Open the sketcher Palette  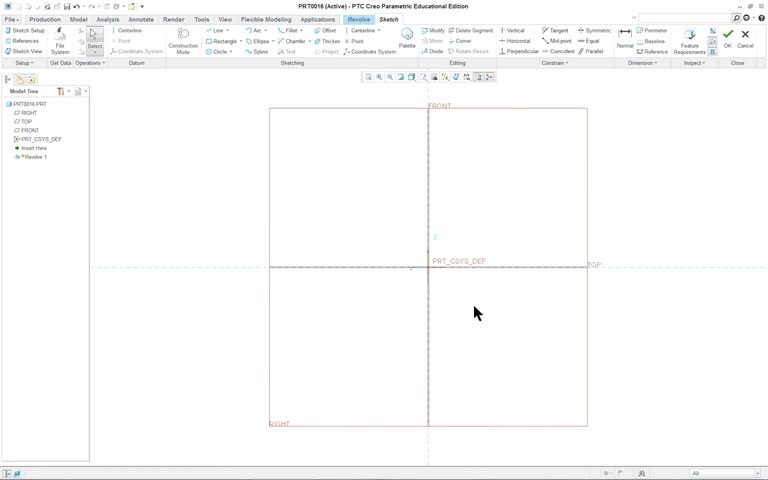pyautogui.click(x=407, y=38)
